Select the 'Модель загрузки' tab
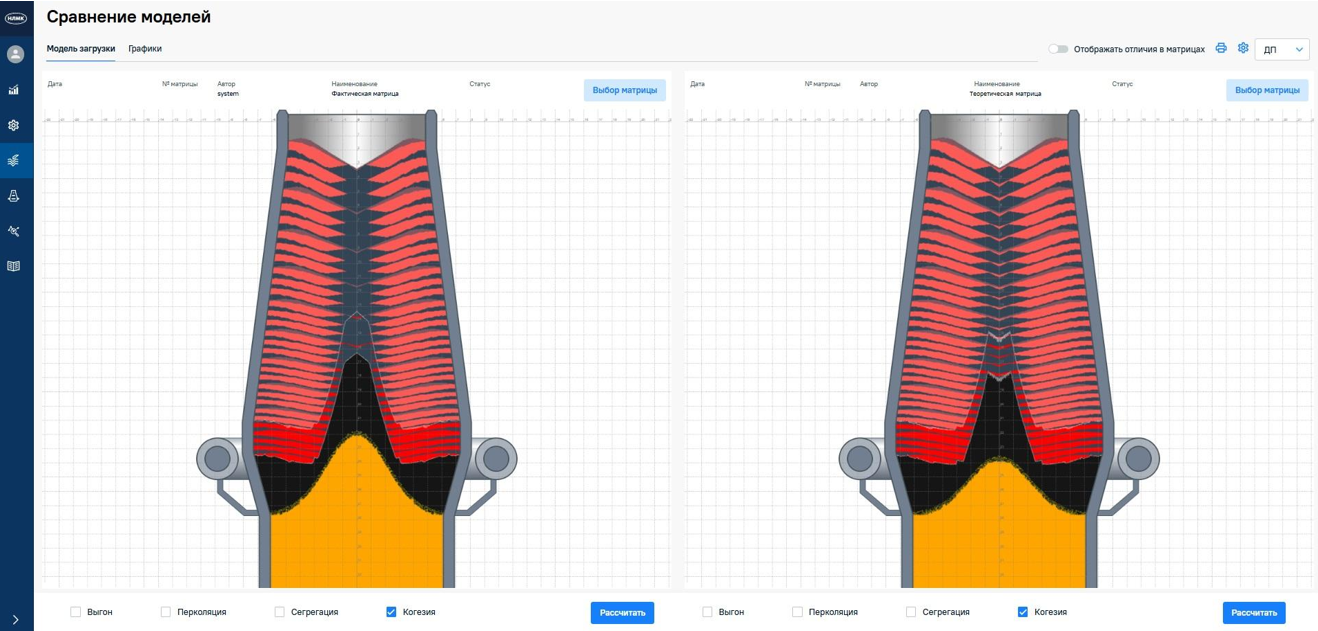 (81, 49)
